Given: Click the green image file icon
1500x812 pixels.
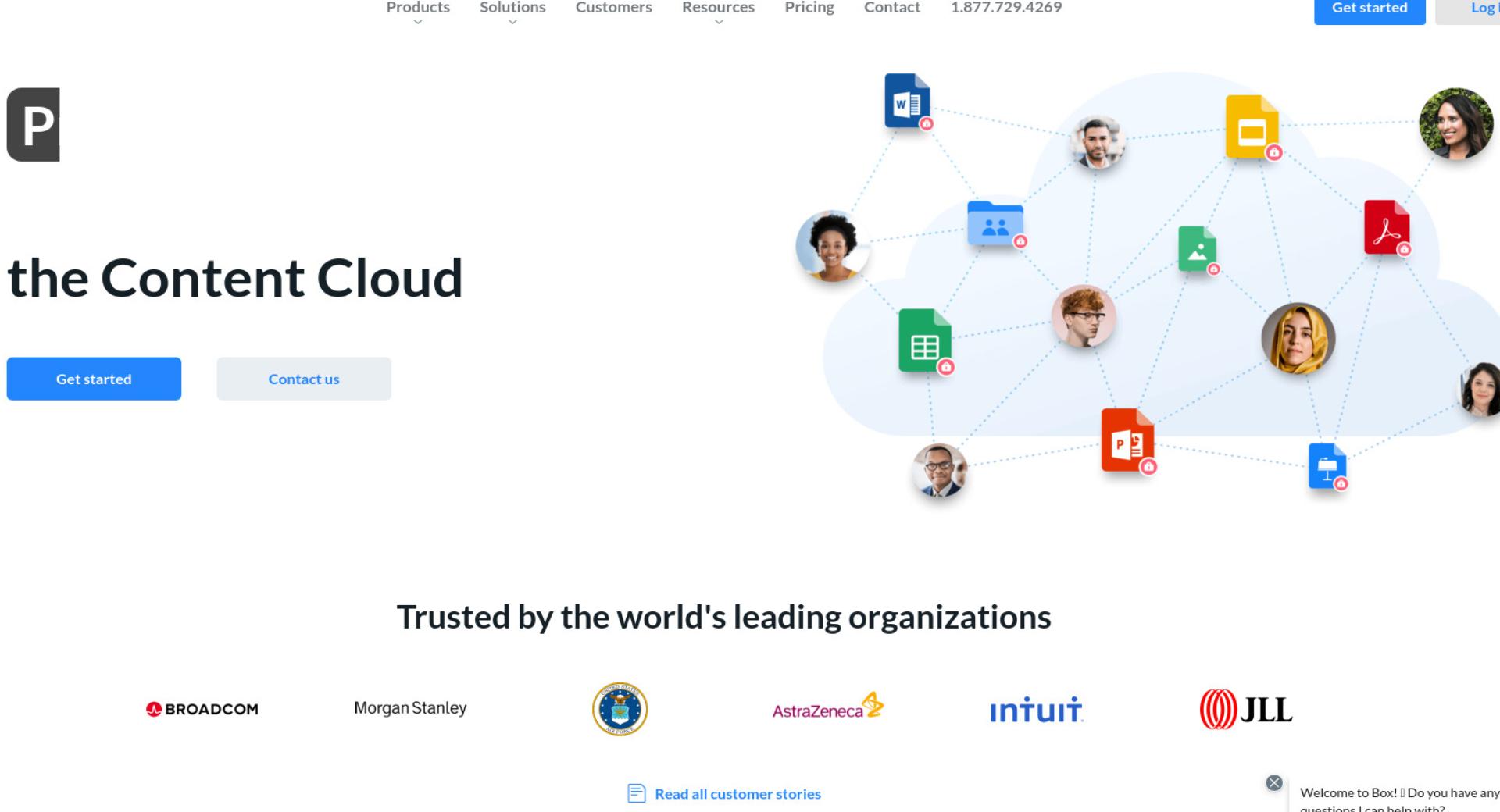Looking at the screenshot, I should pos(1197,248).
